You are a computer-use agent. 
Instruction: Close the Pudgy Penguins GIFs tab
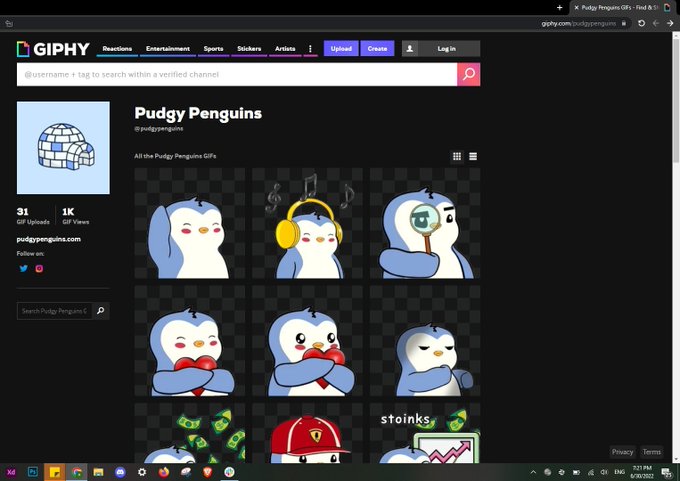[576, 7]
